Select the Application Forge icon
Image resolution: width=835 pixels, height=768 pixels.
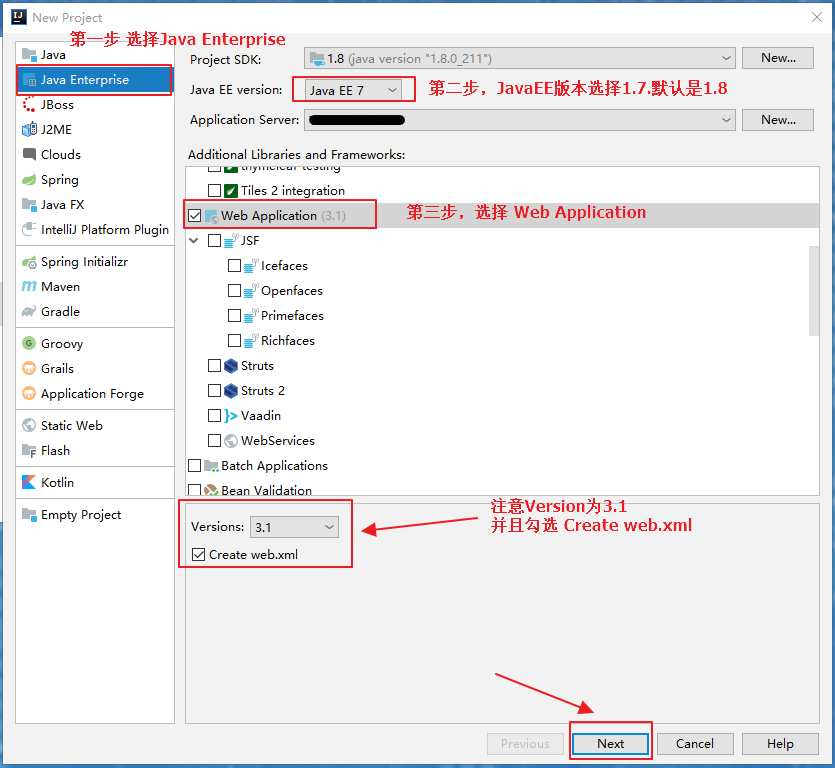[x=29, y=394]
